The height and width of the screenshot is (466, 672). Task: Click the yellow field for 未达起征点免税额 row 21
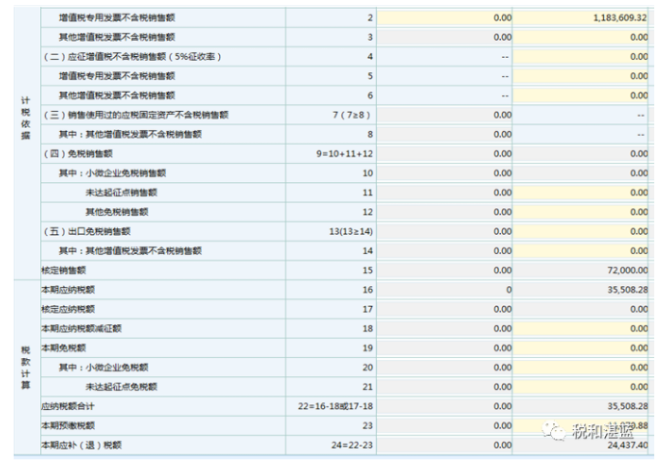point(581,387)
